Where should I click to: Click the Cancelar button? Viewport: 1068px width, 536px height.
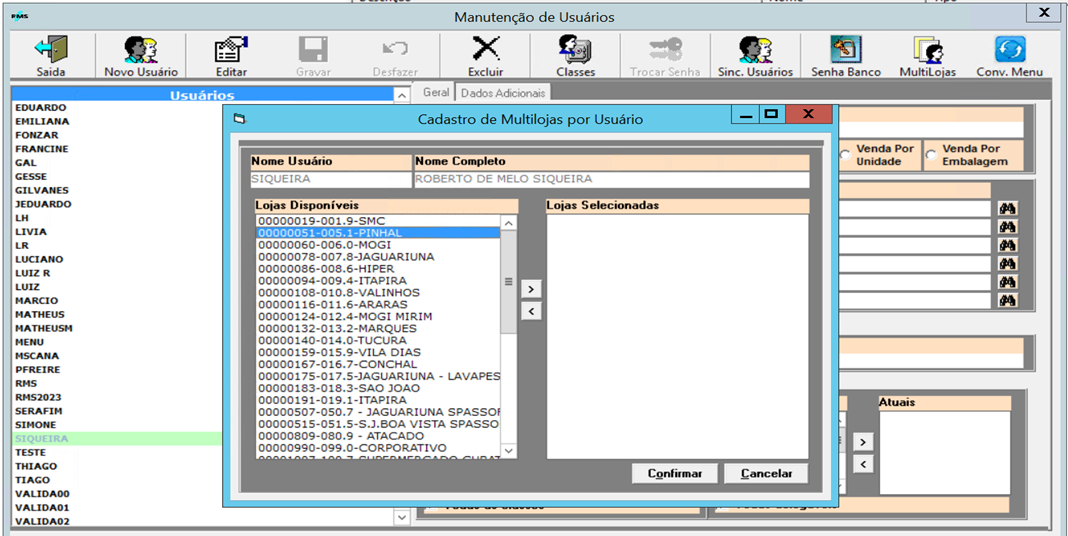tap(766, 473)
